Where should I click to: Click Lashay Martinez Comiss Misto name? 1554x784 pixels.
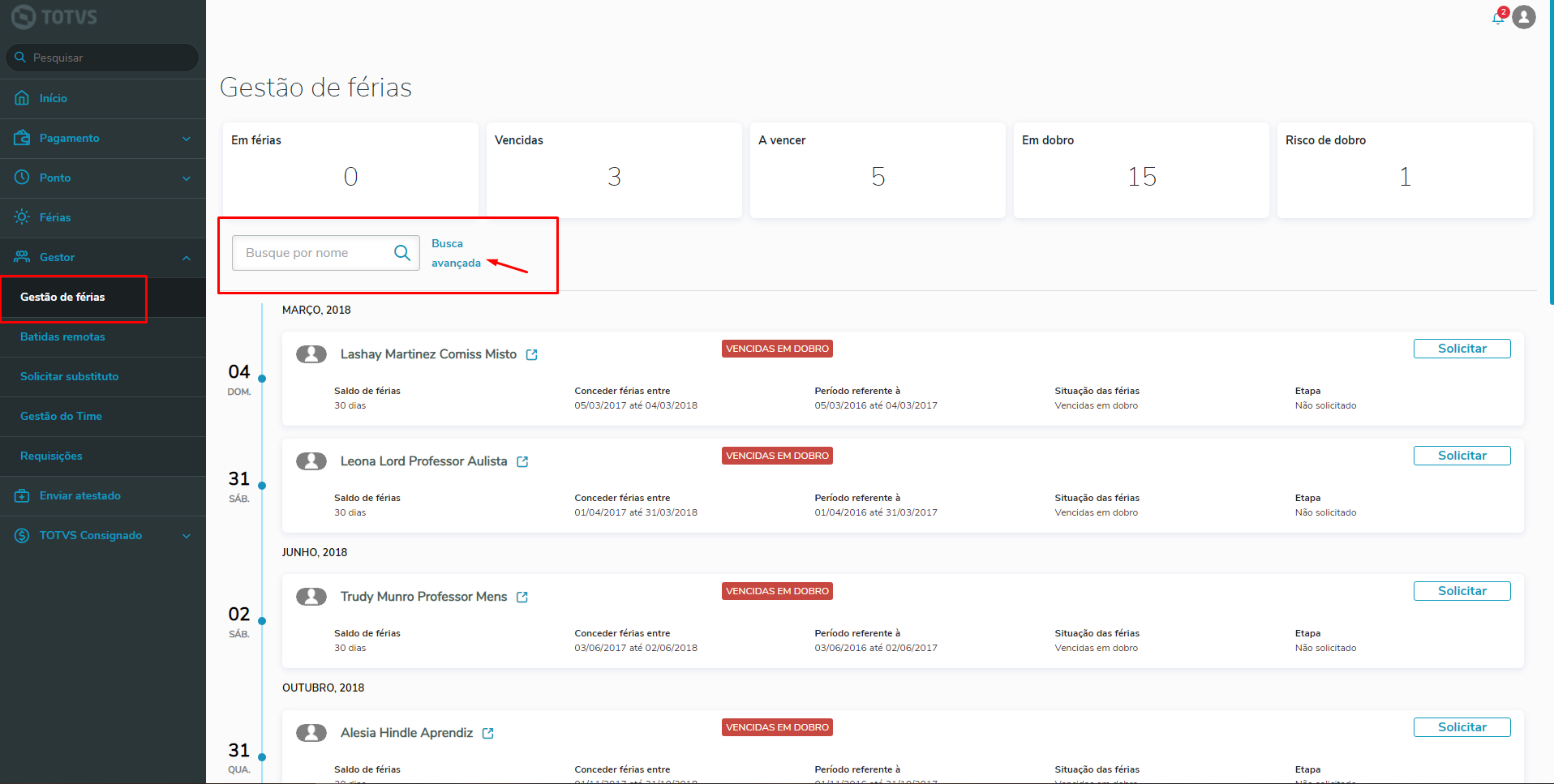pyautogui.click(x=428, y=354)
